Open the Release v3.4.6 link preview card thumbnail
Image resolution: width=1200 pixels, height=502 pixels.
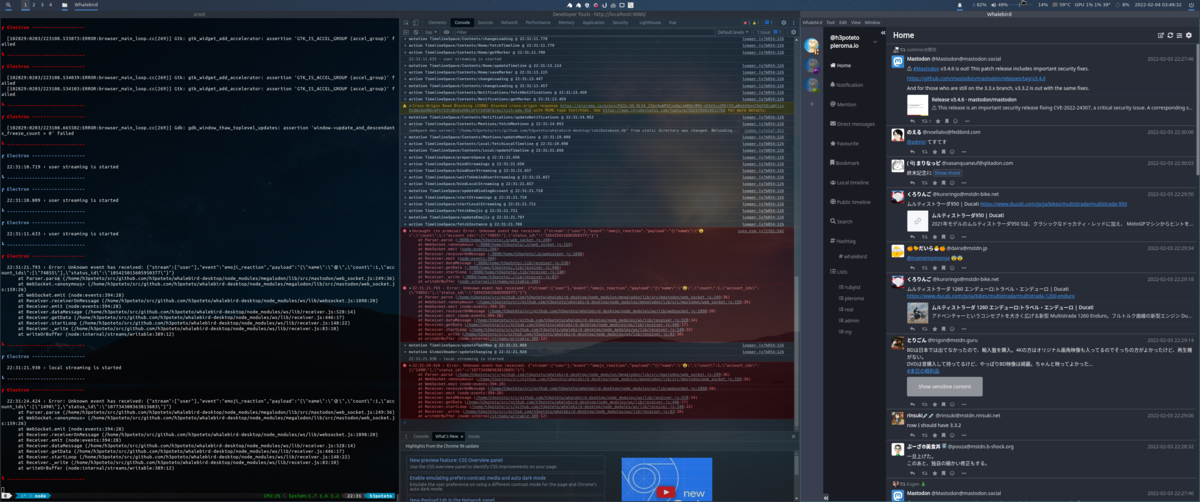(917, 106)
